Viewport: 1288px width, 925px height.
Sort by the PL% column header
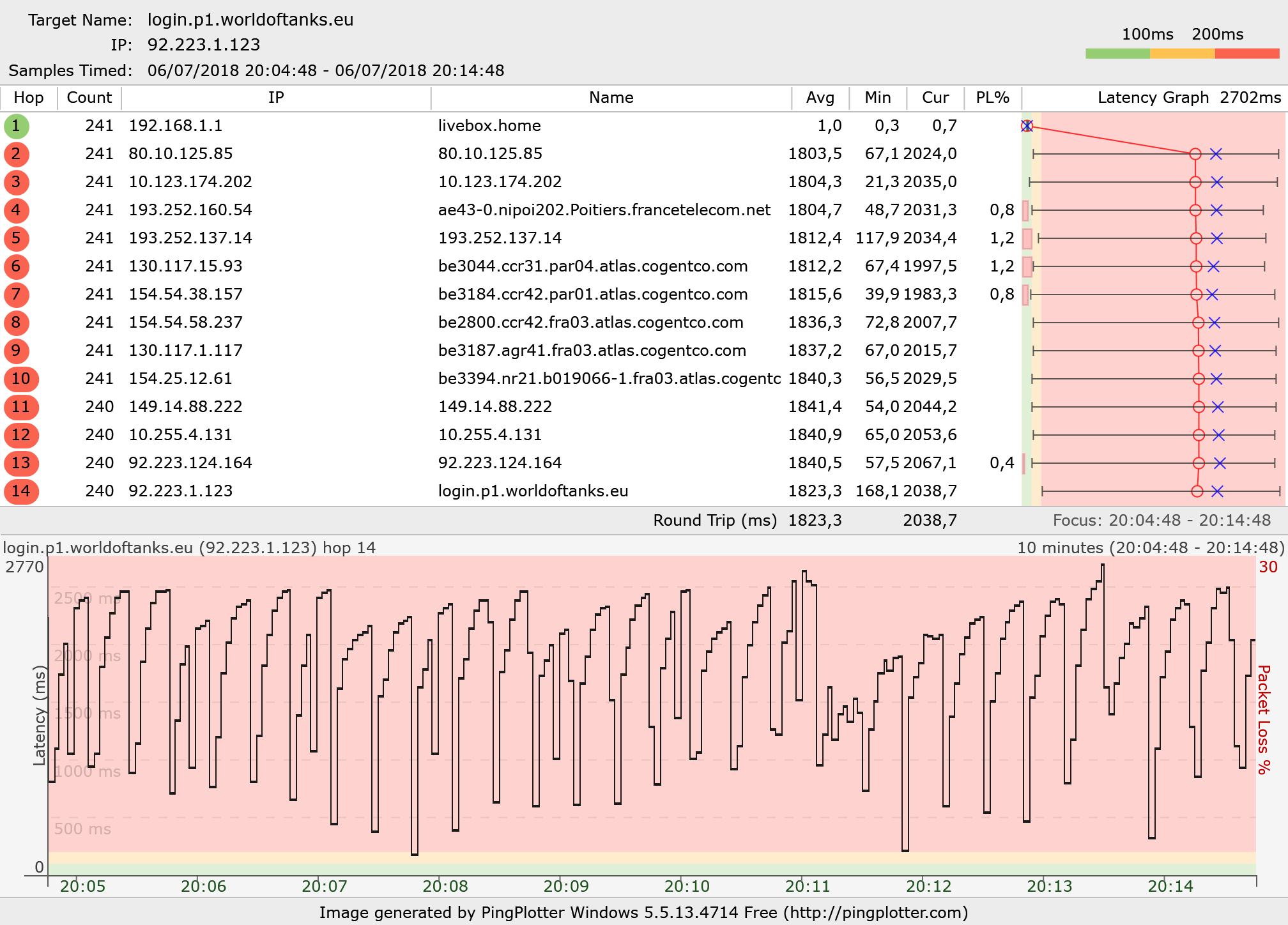tap(992, 98)
